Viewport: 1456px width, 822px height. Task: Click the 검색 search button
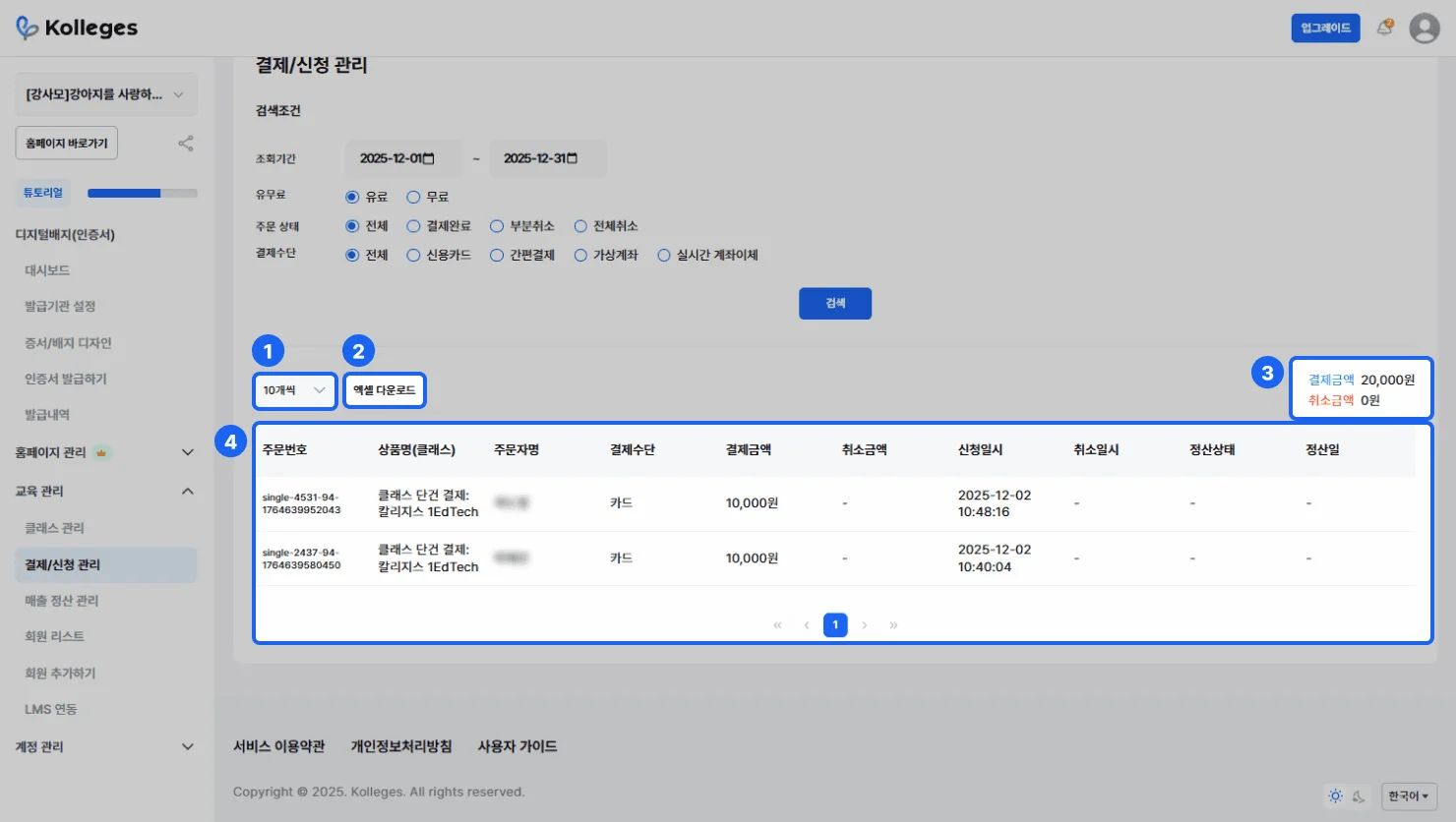[834, 303]
